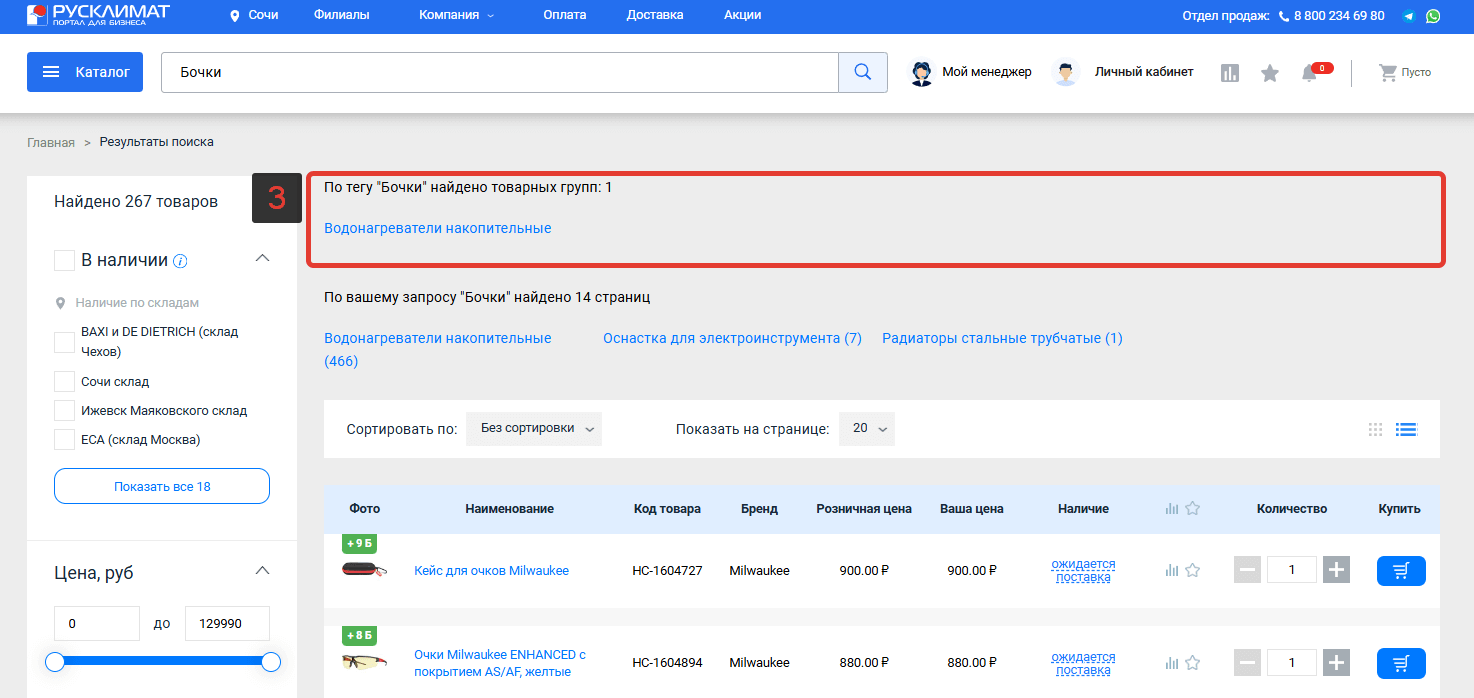Add Очки Milwaukee ENHANCED to cart
Image resolution: width=1474 pixels, height=698 pixels.
[1401, 663]
